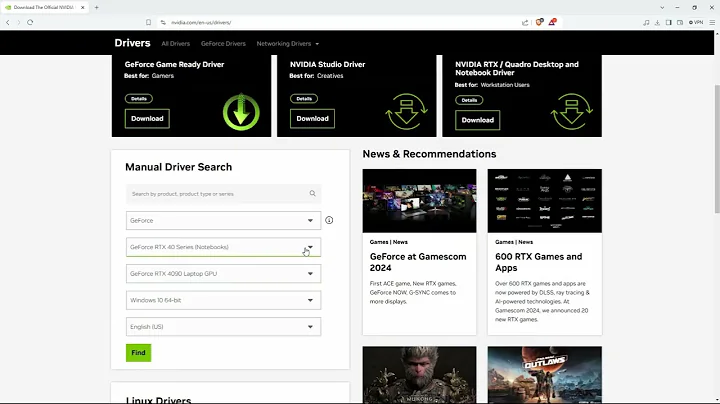Viewport: 720px width, 404px height.
Task: Show browser downloads
Action: coord(658,22)
